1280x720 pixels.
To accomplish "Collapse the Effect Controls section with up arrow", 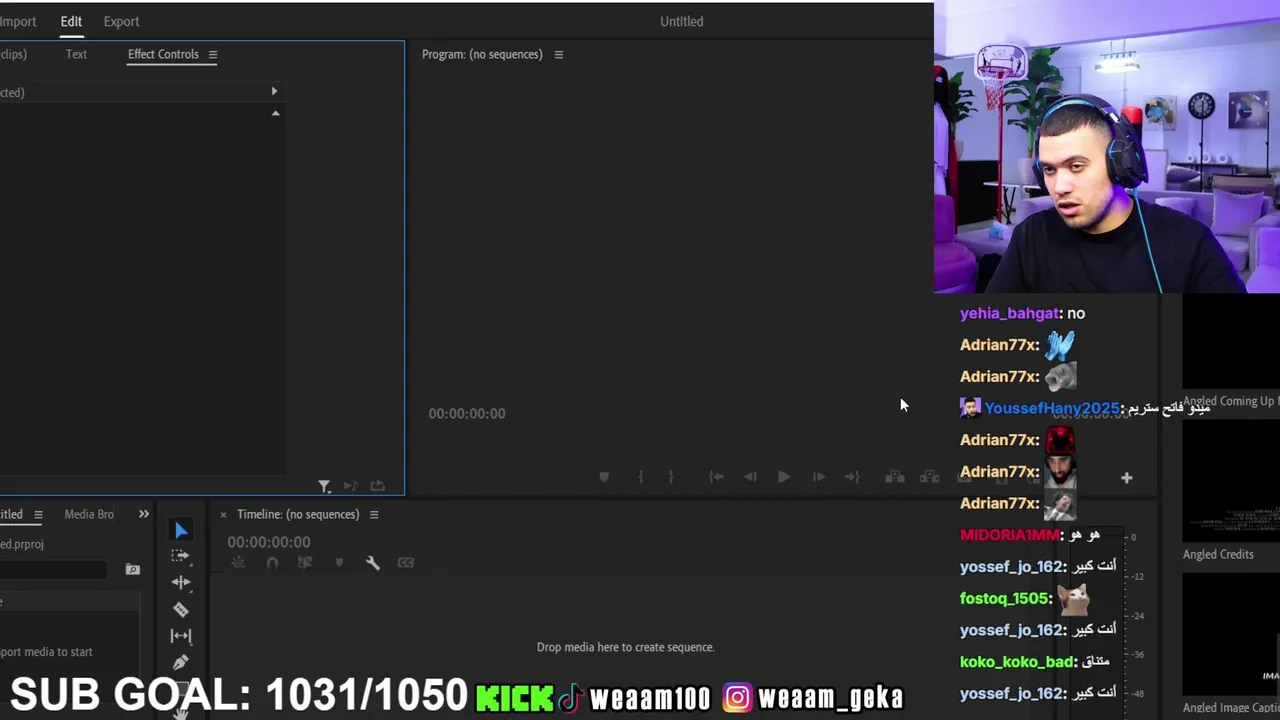I will tap(275, 113).
